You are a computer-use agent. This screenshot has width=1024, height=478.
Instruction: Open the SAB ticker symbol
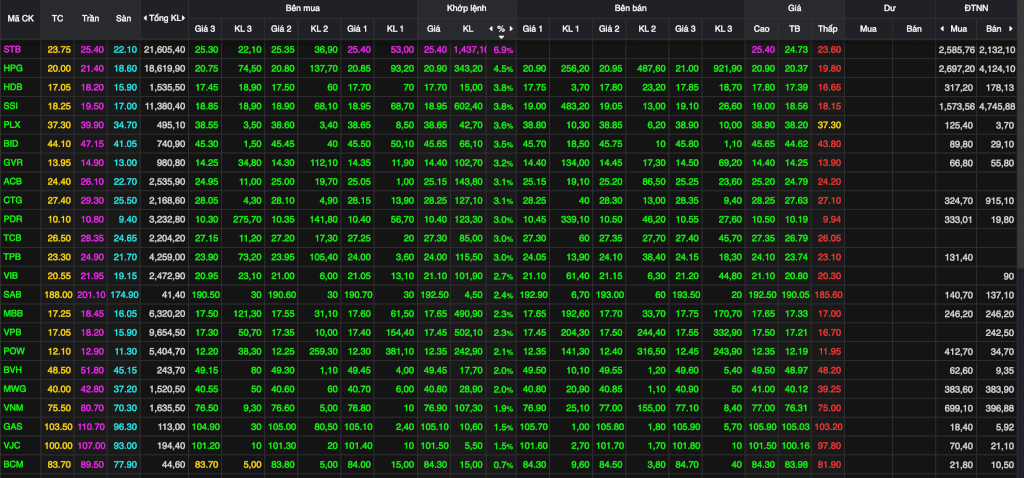click(x=12, y=295)
